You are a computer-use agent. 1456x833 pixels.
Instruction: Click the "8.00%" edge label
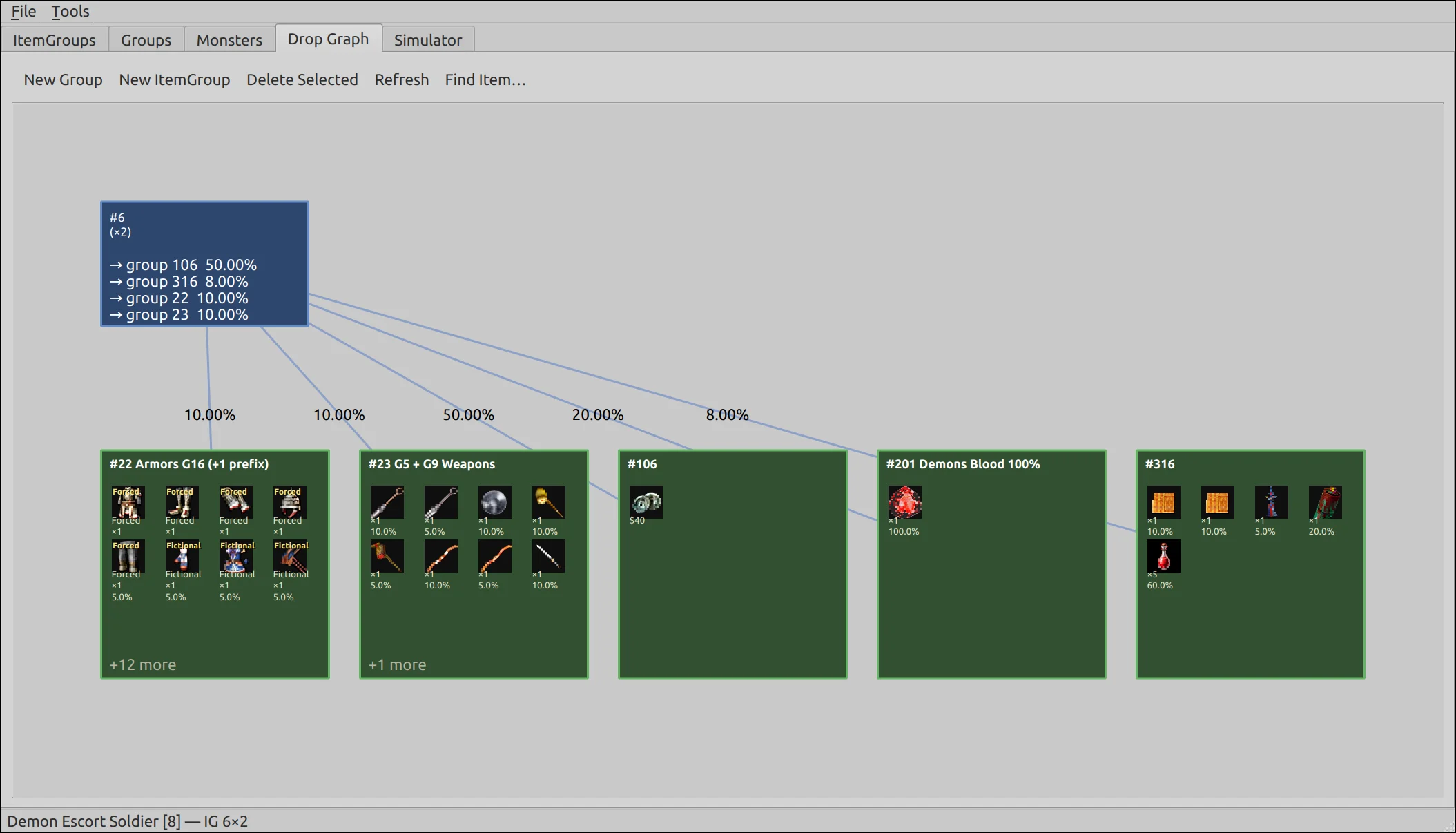[727, 414]
